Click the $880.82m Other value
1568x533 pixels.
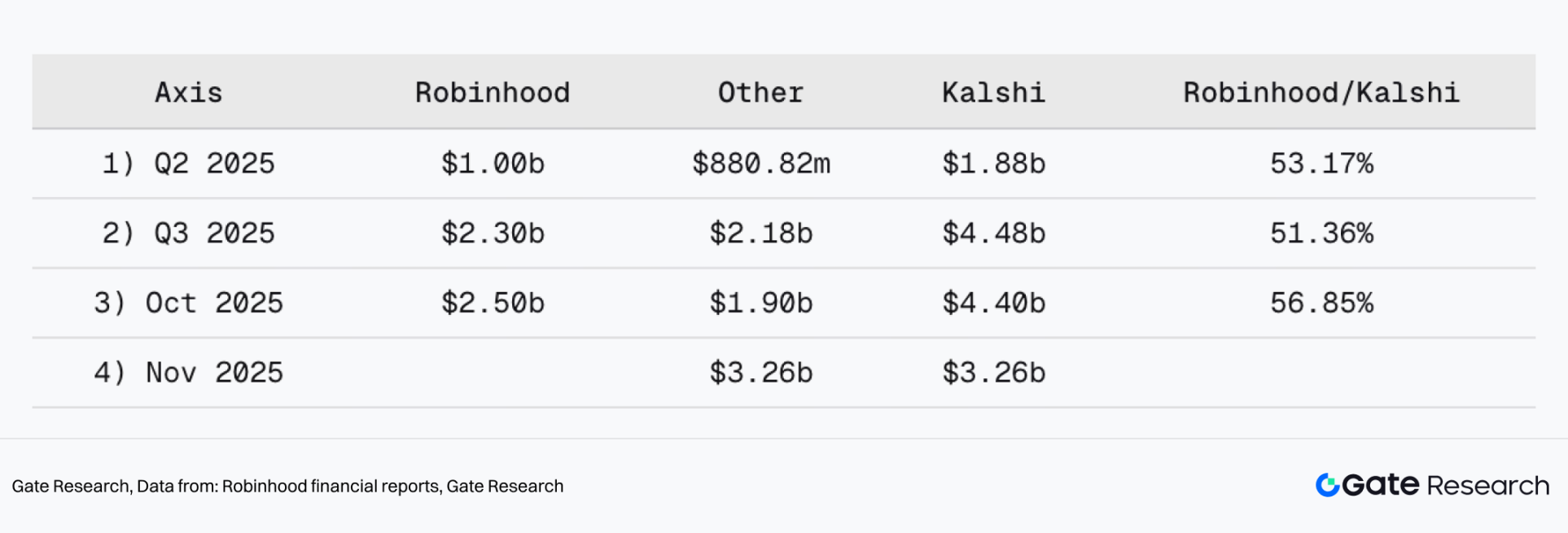pos(760,164)
